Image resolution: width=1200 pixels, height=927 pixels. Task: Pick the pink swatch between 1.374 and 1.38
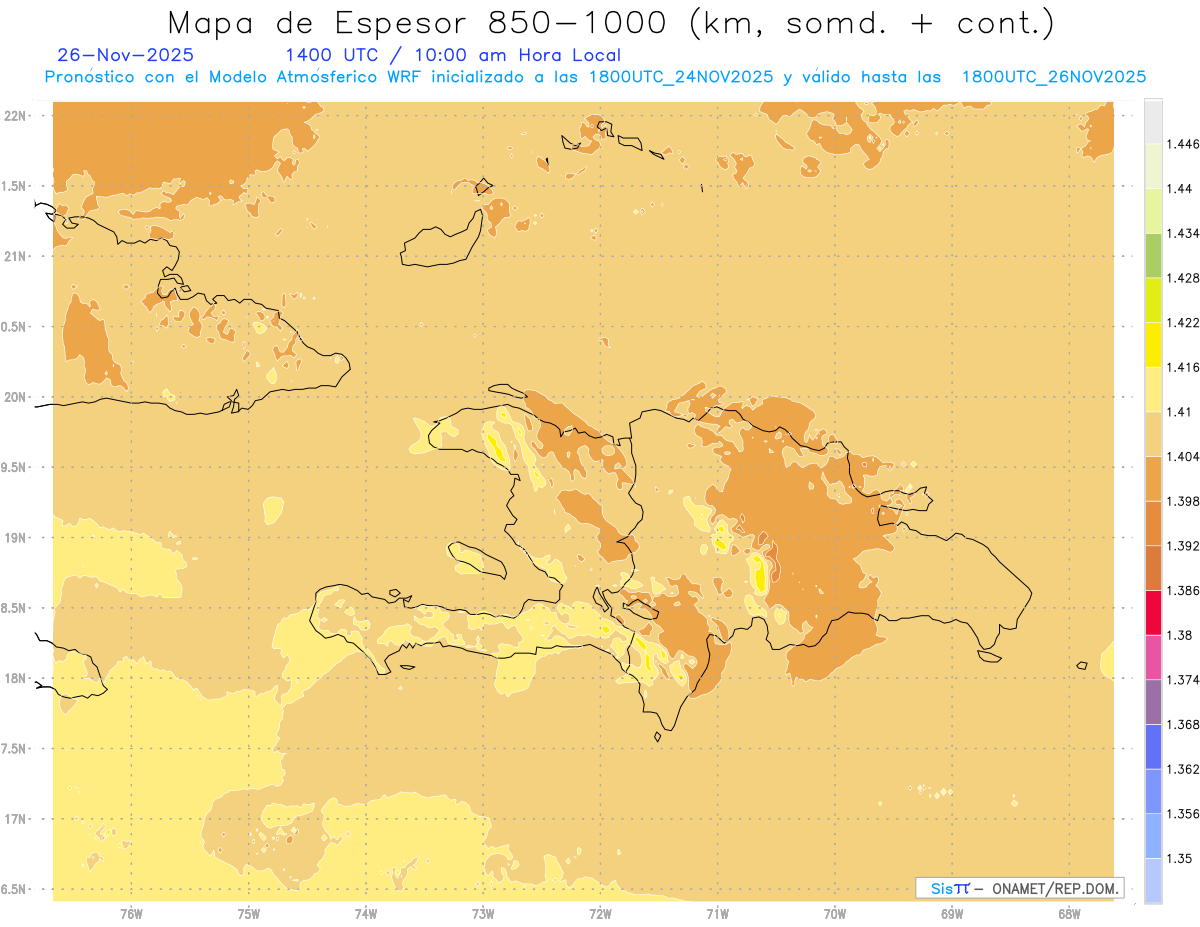tap(1153, 657)
